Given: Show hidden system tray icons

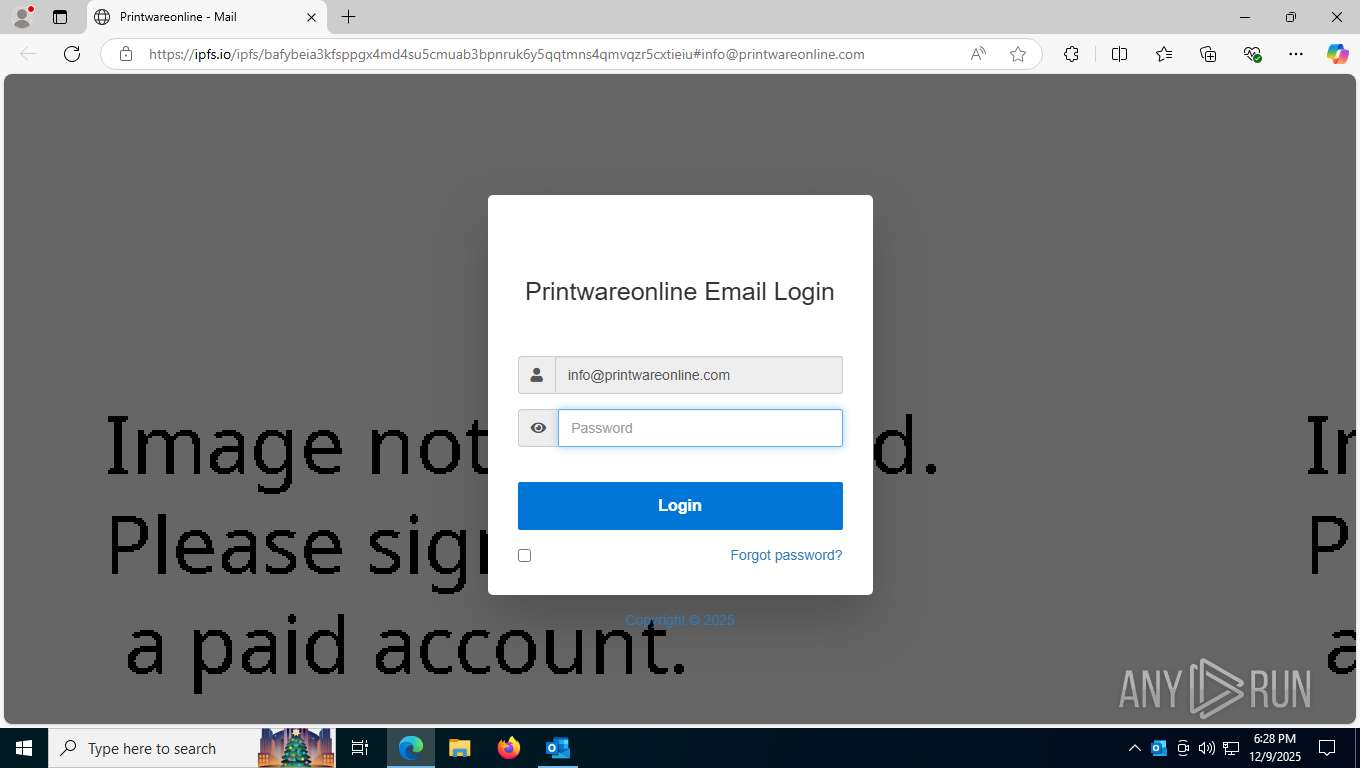Looking at the screenshot, I should pyautogui.click(x=1134, y=748).
